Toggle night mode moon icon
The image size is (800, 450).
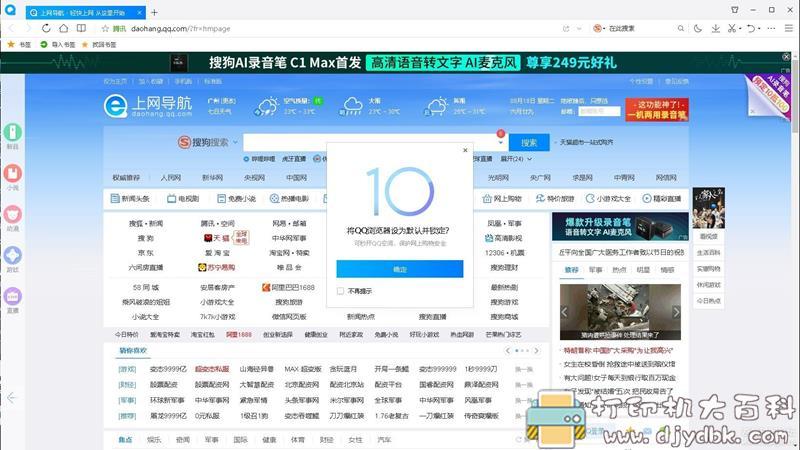coord(698,29)
